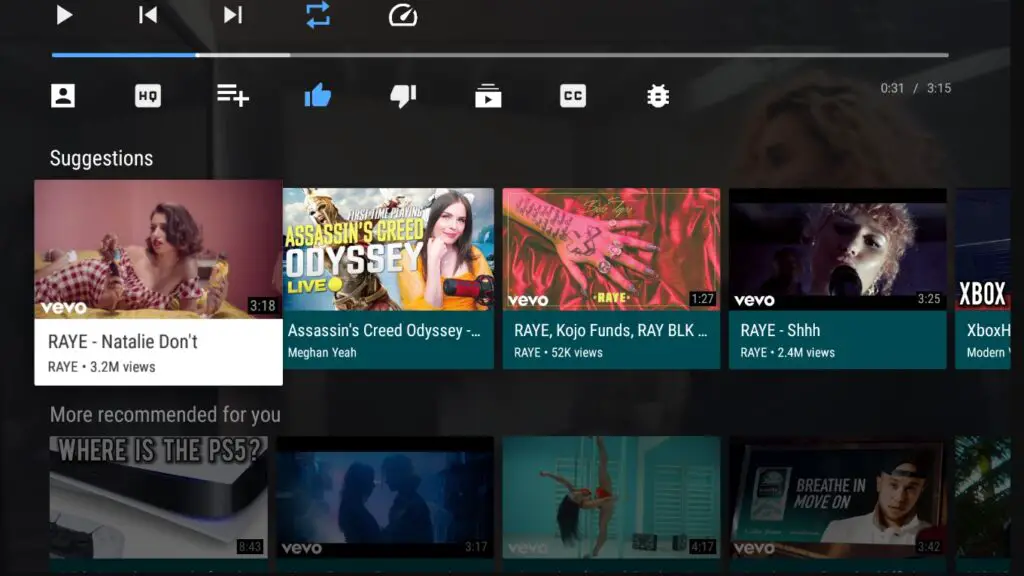Open the account profile icon

click(x=64, y=95)
